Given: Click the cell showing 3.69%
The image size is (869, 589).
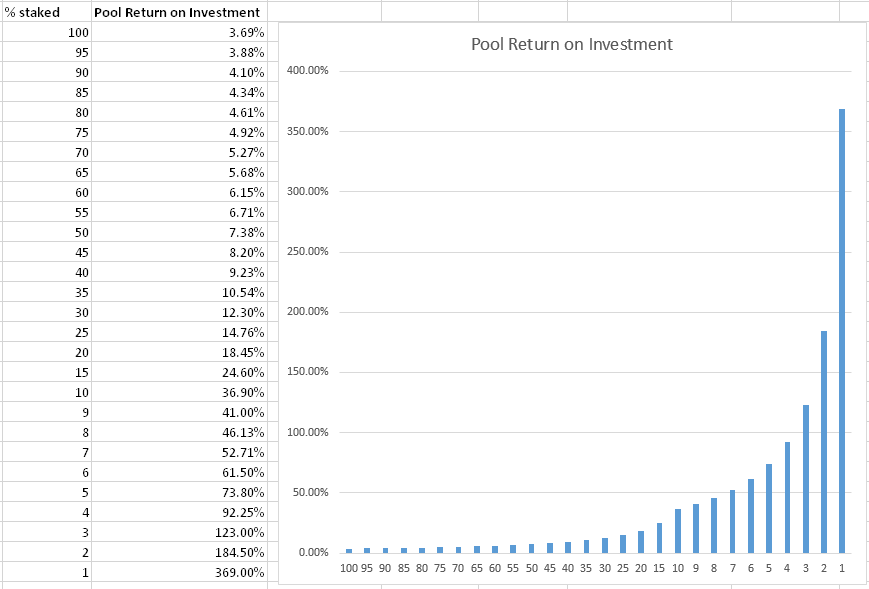Looking at the screenshot, I should [180, 32].
